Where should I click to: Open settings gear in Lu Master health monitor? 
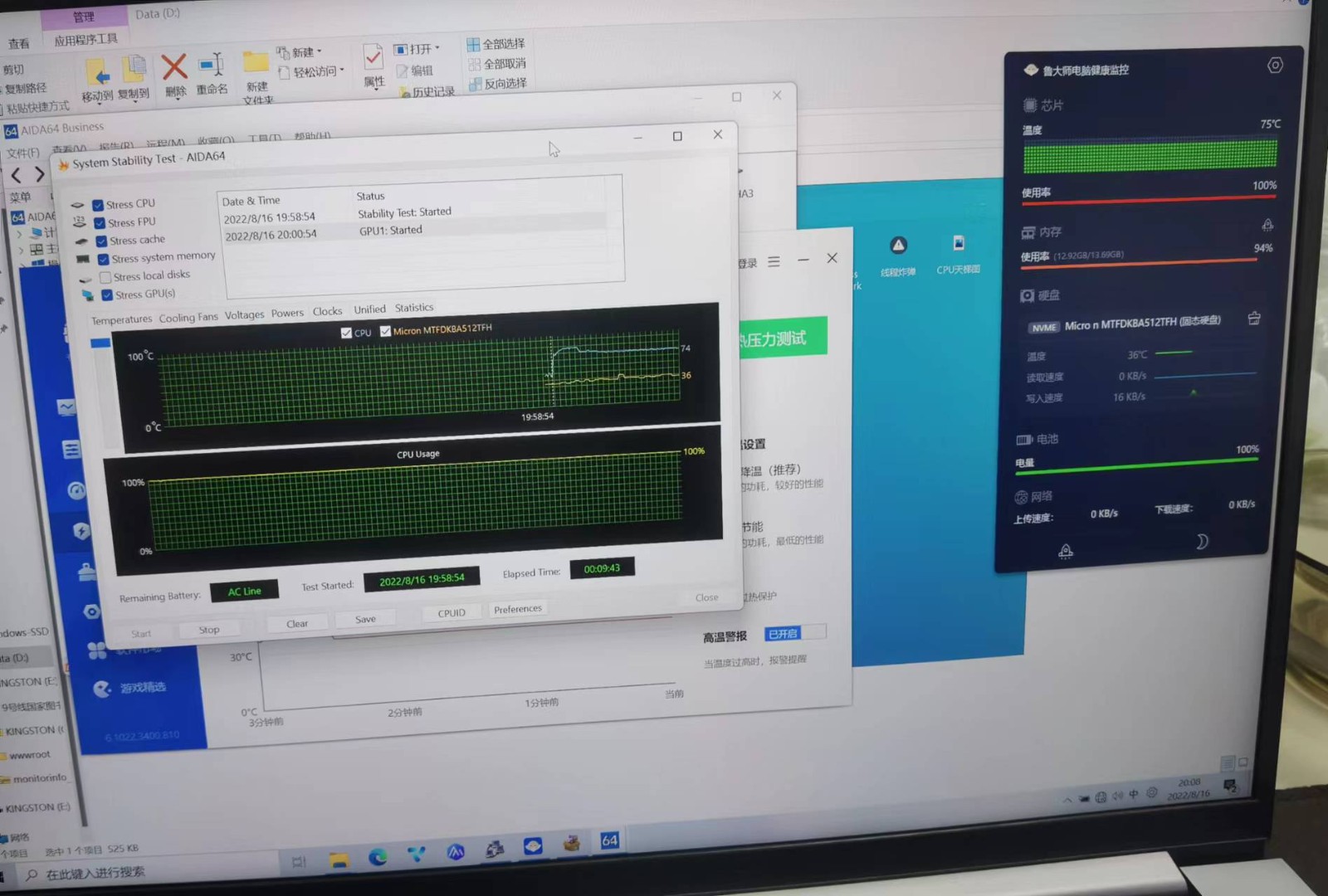[x=1275, y=65]
